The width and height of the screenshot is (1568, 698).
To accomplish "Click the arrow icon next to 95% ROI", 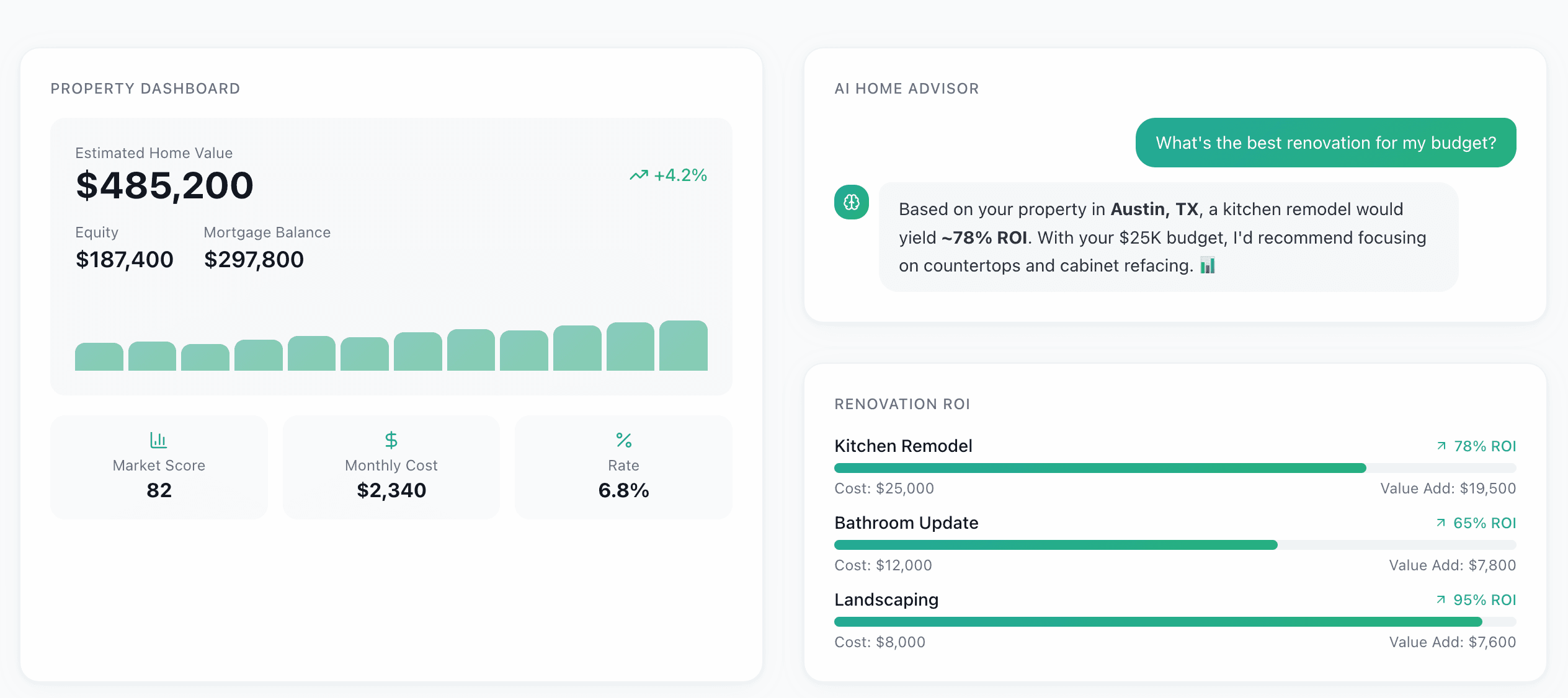I will [x=1441, y=599].
